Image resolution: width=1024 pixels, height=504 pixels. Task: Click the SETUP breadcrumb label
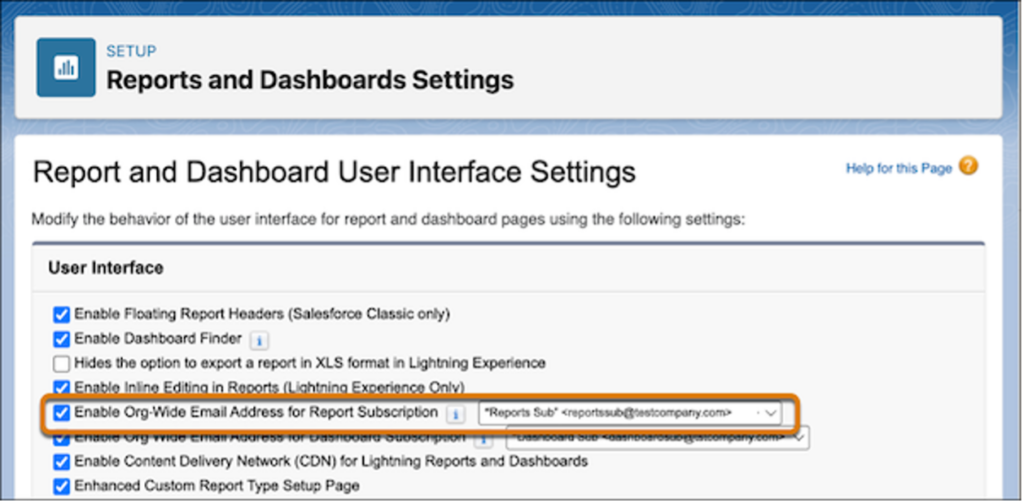(131, 52)
